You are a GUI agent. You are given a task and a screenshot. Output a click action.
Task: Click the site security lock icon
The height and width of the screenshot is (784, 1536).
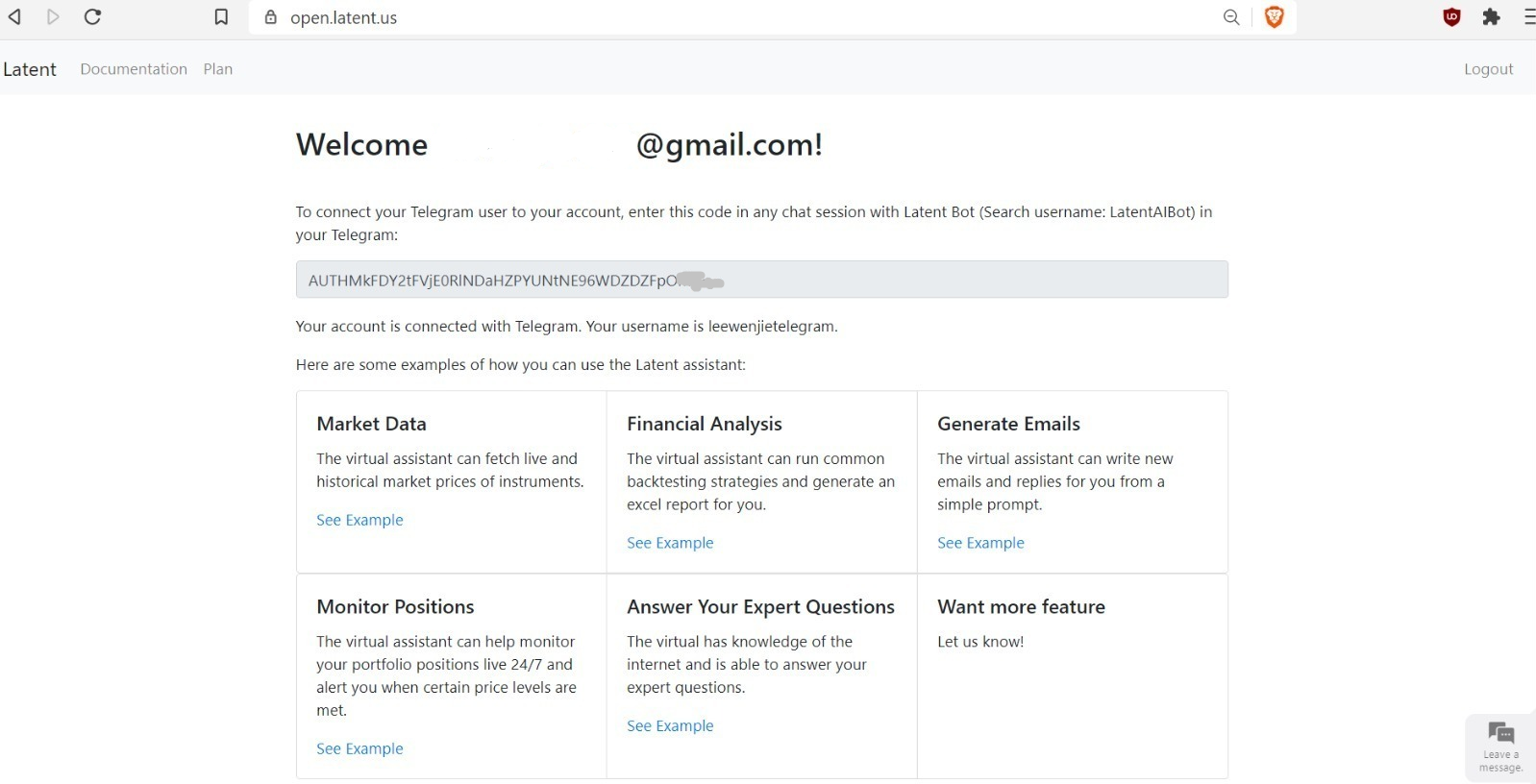click(270, 17)
